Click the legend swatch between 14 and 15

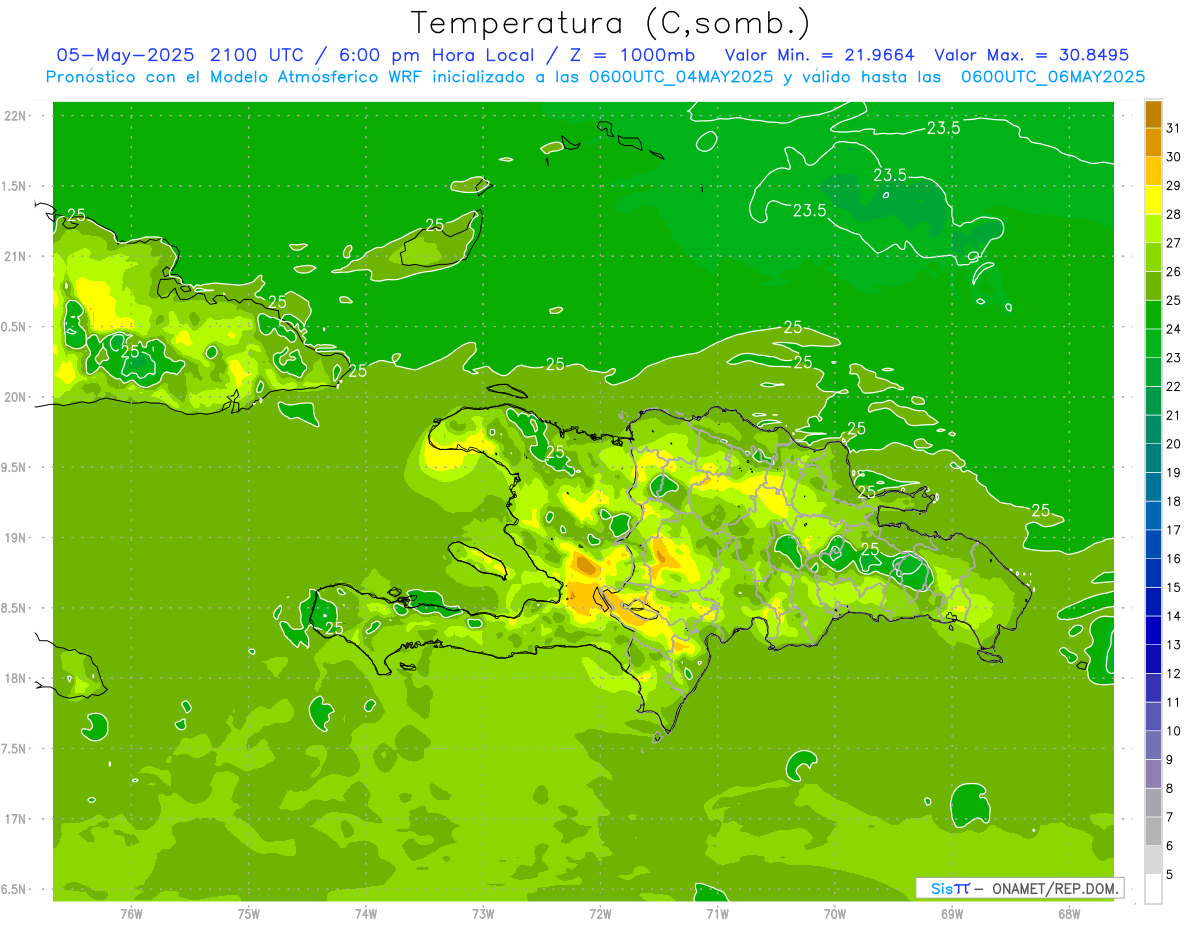[x=1153, y=602]
